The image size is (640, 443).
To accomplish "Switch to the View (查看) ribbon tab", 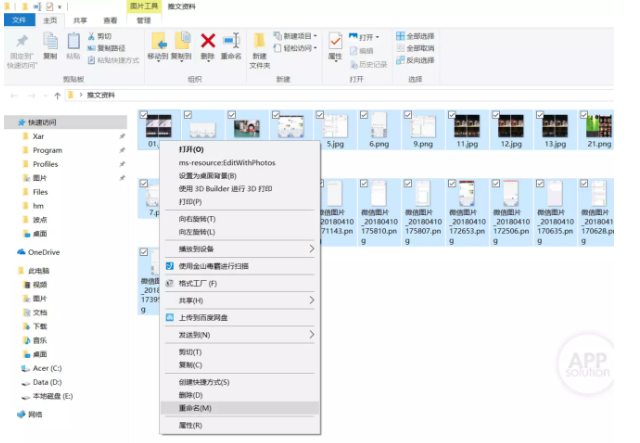I will 110,19.
